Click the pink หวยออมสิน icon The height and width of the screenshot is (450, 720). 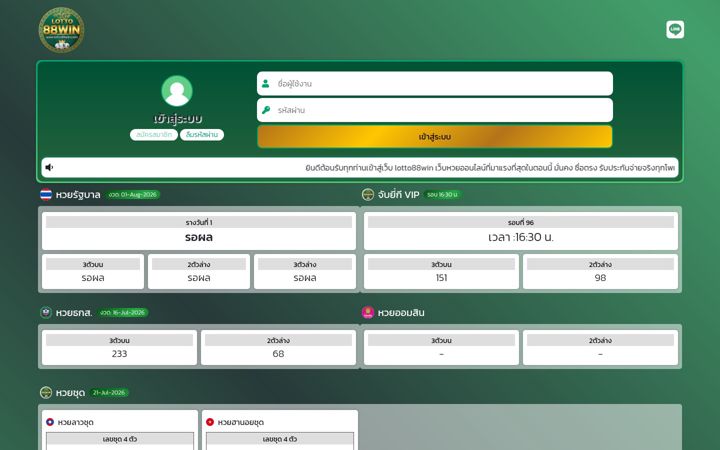tap(368, 313)
